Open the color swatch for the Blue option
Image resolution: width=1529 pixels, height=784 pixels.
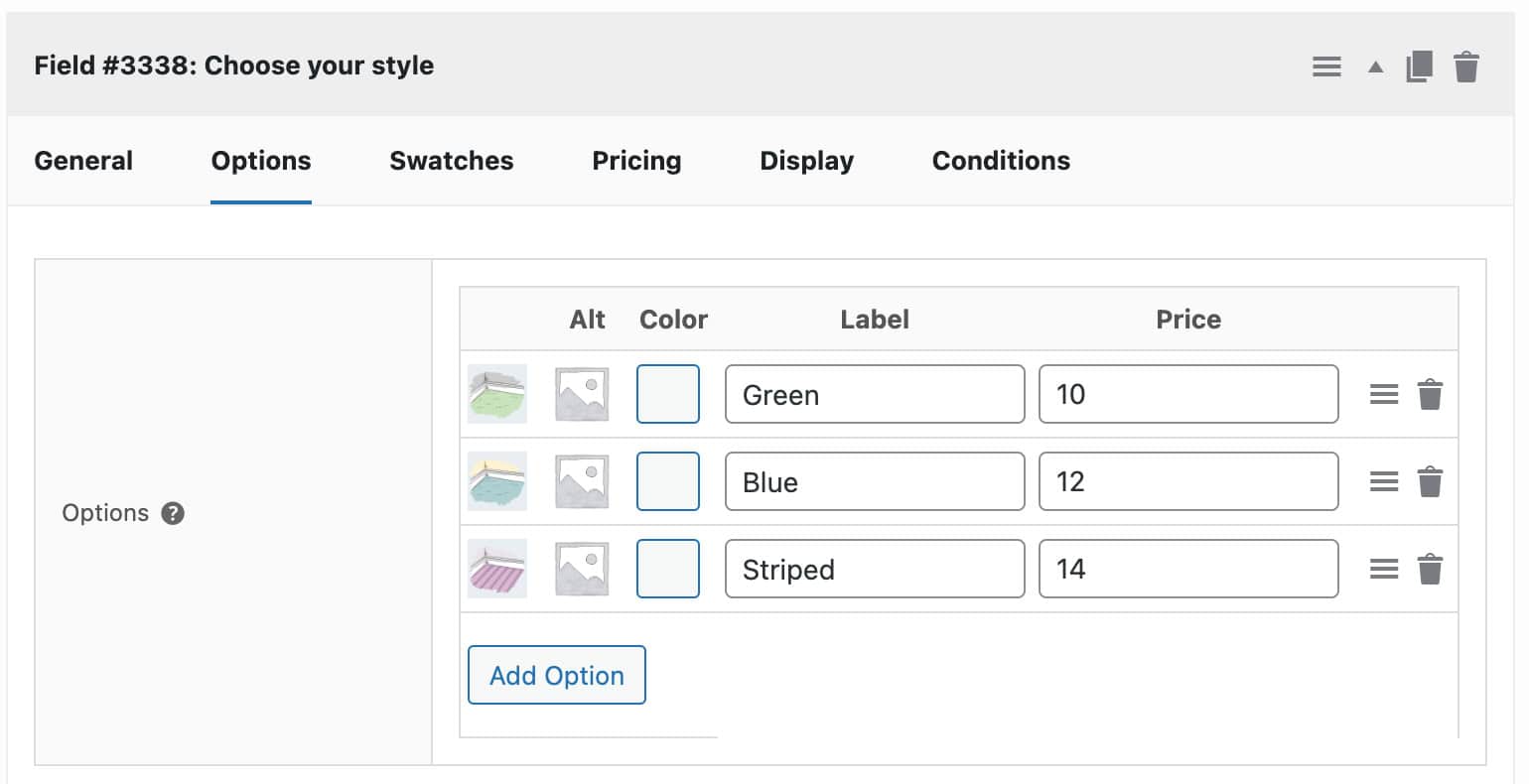click(667, 481)
